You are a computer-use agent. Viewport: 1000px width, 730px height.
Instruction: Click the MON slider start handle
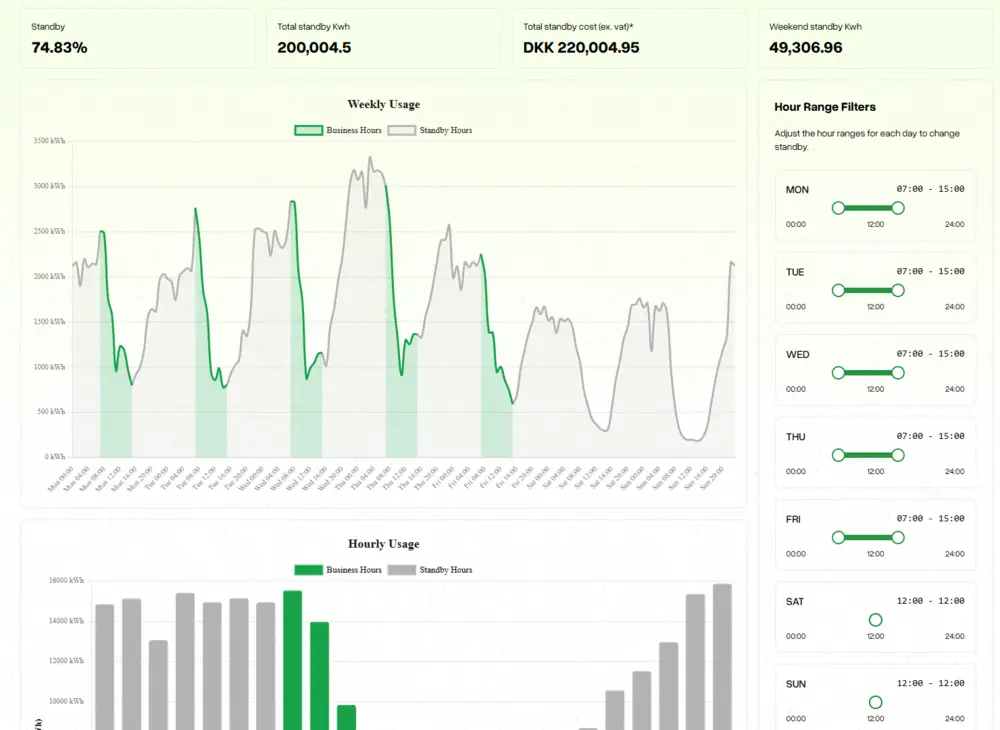point(839,208)
